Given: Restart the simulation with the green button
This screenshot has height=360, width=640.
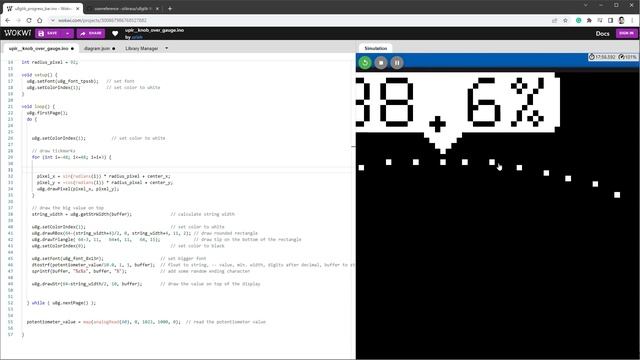Looking at the screenshot, I should 365,62.
